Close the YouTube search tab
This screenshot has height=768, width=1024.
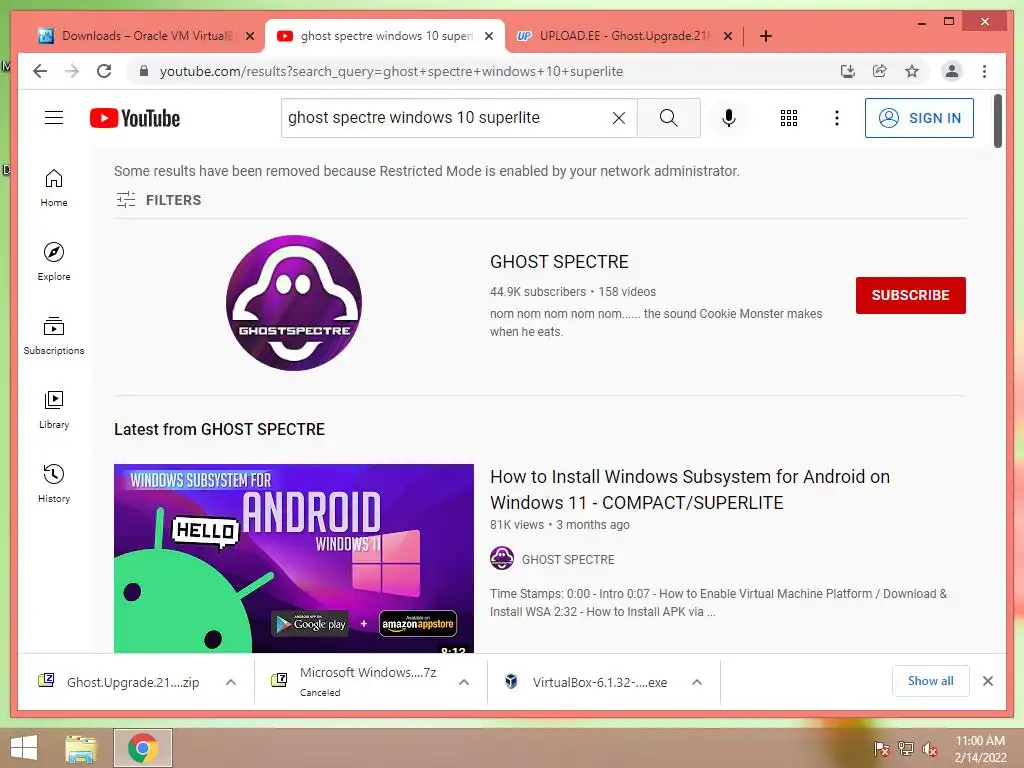click(x=488, y=36)
